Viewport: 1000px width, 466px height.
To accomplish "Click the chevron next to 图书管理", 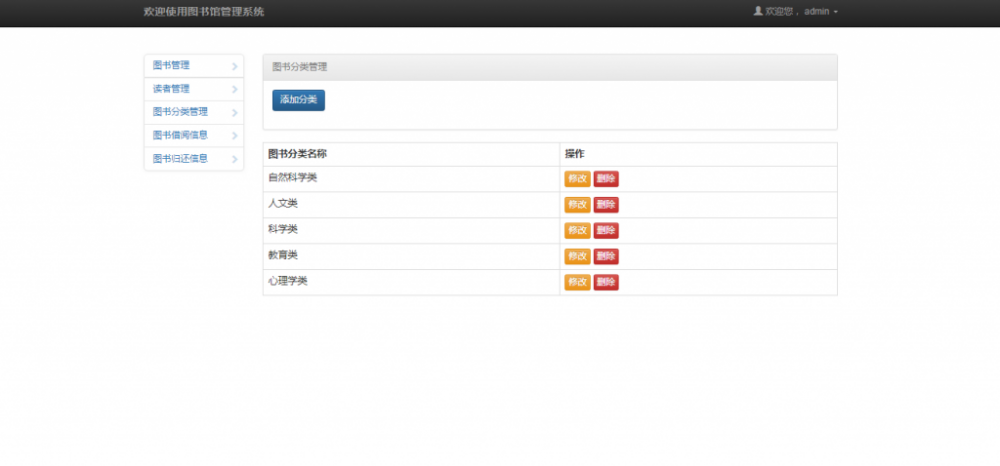I will point(235,66).
